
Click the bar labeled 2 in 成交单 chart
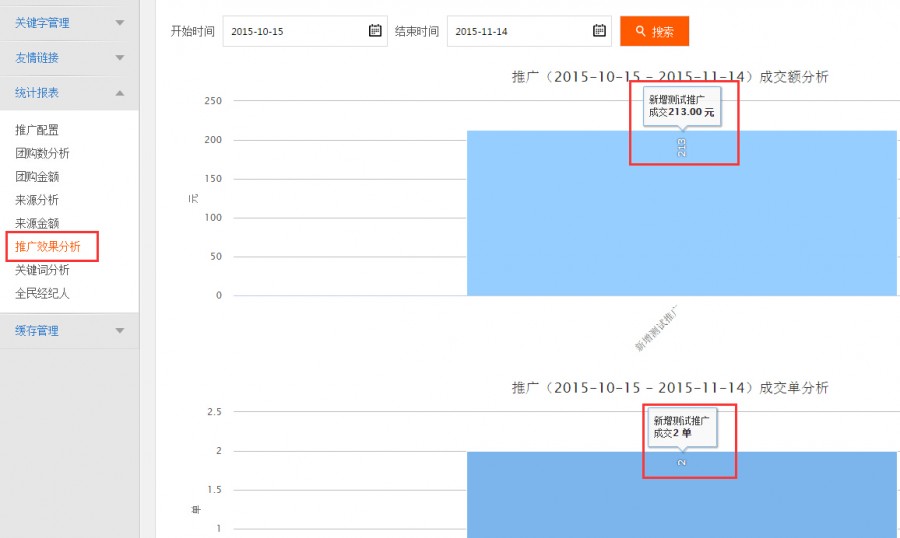(682, 495)
